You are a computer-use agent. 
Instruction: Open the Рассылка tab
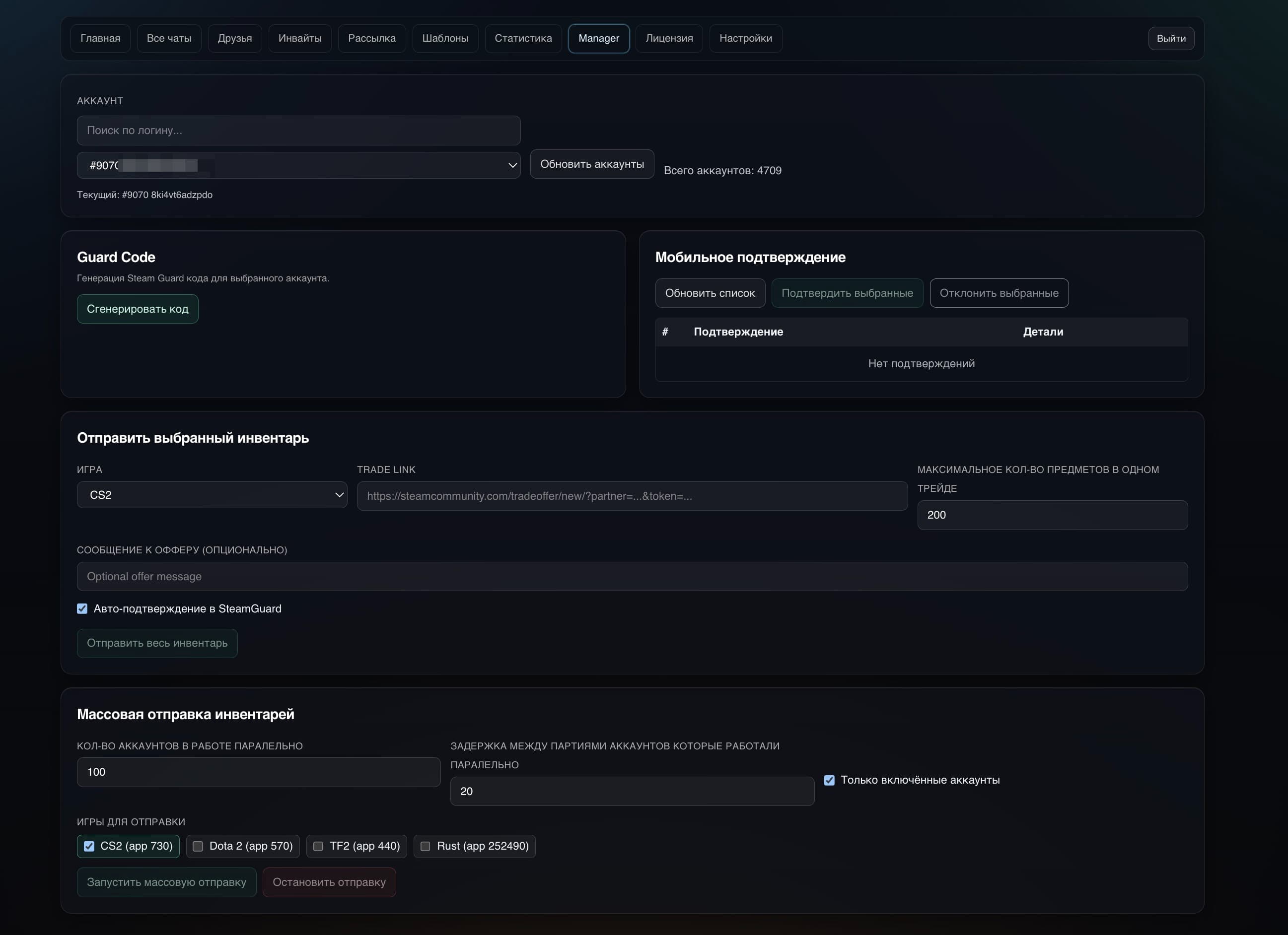(372, 39)
